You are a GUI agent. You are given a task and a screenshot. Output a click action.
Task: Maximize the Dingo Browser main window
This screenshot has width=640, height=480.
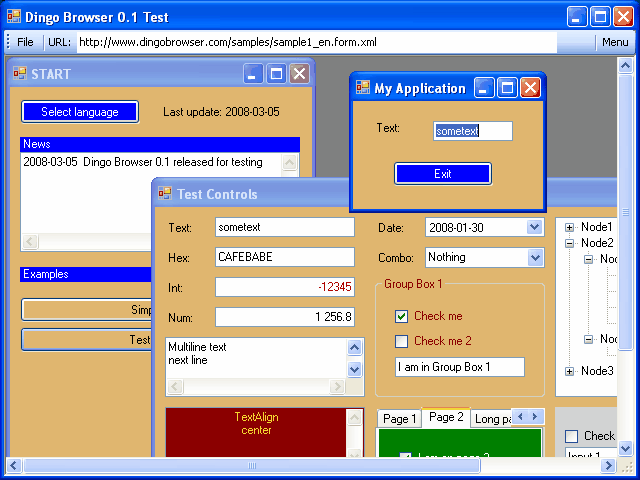tap(600, 17)
